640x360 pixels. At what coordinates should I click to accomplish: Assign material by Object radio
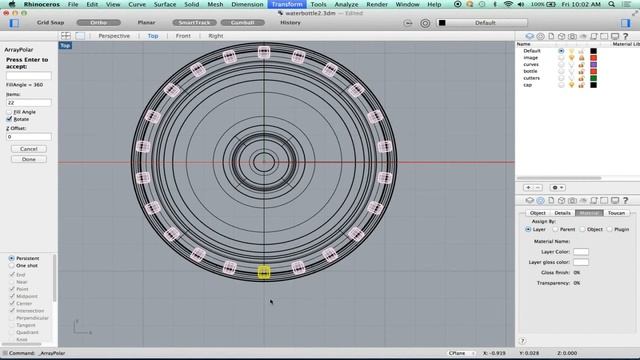coord(582,229)
